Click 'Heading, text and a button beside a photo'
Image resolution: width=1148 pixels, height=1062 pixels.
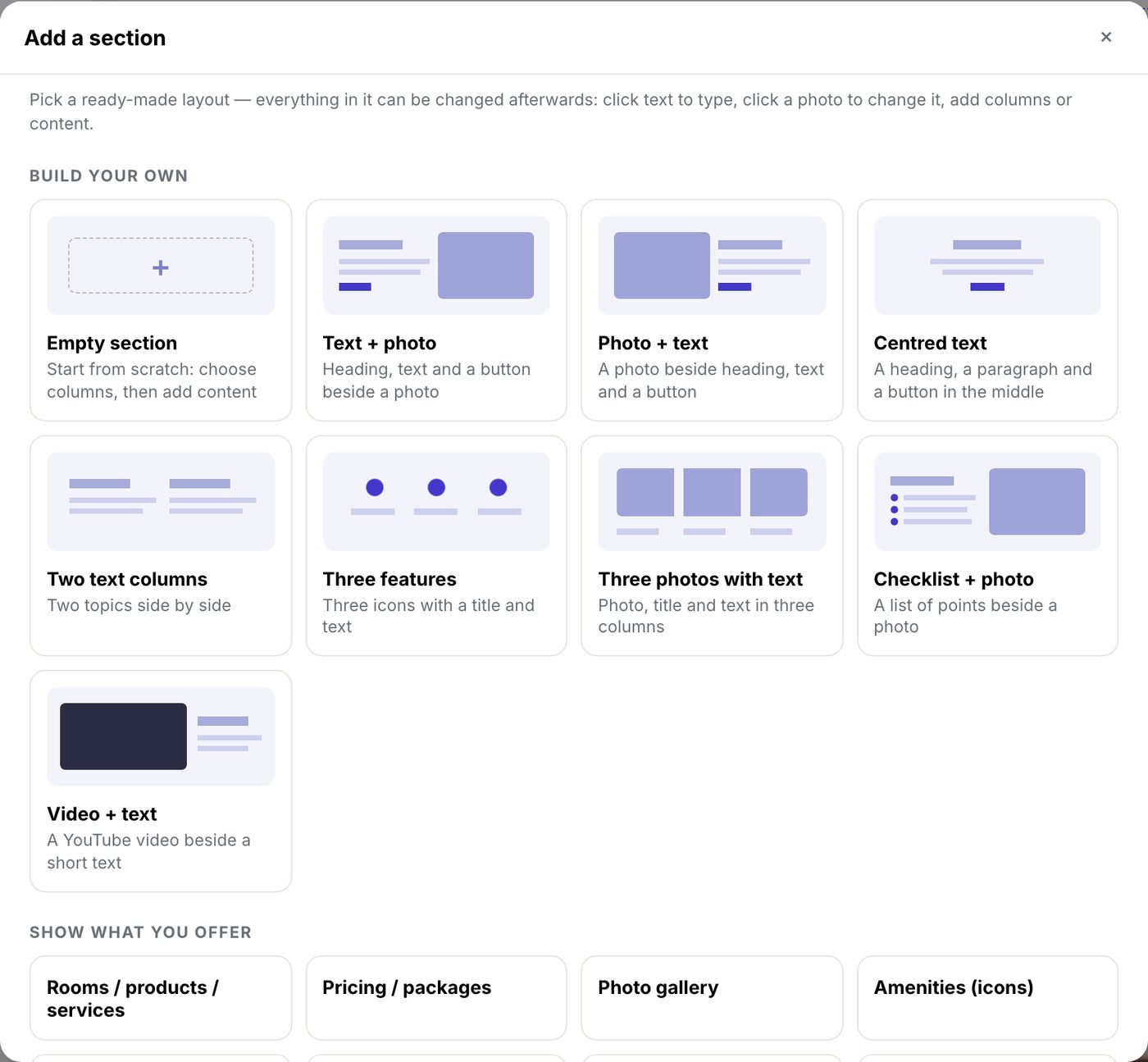pyautogui.click(x=426, y=381)
